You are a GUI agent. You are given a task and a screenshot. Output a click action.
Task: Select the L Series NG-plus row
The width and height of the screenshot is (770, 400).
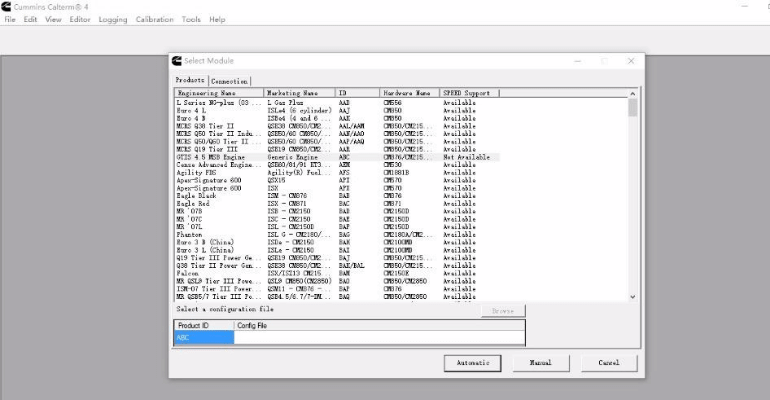point(337,103)
